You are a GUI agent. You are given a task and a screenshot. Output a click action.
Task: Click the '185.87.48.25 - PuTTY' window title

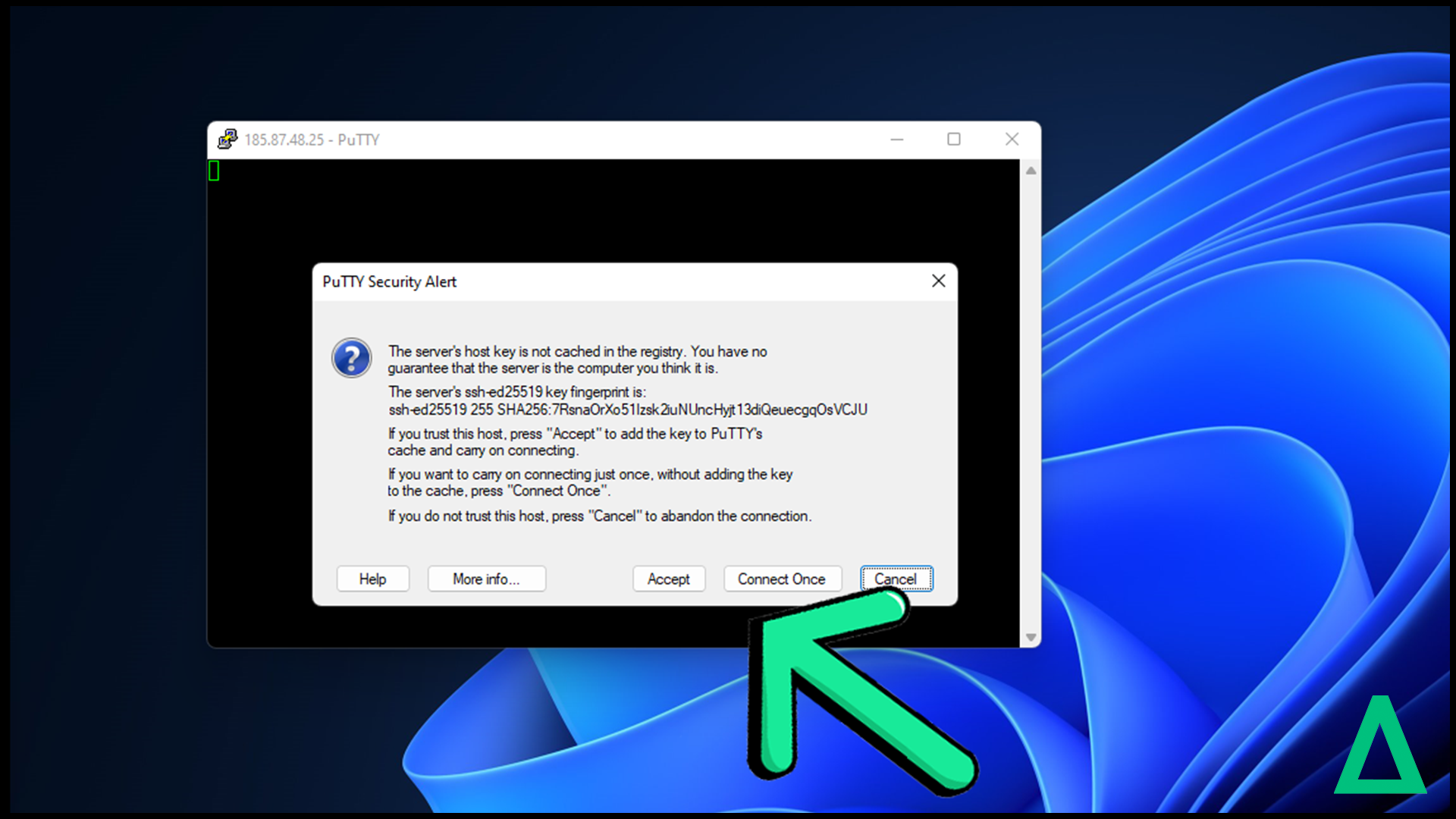tap(312, 140)
